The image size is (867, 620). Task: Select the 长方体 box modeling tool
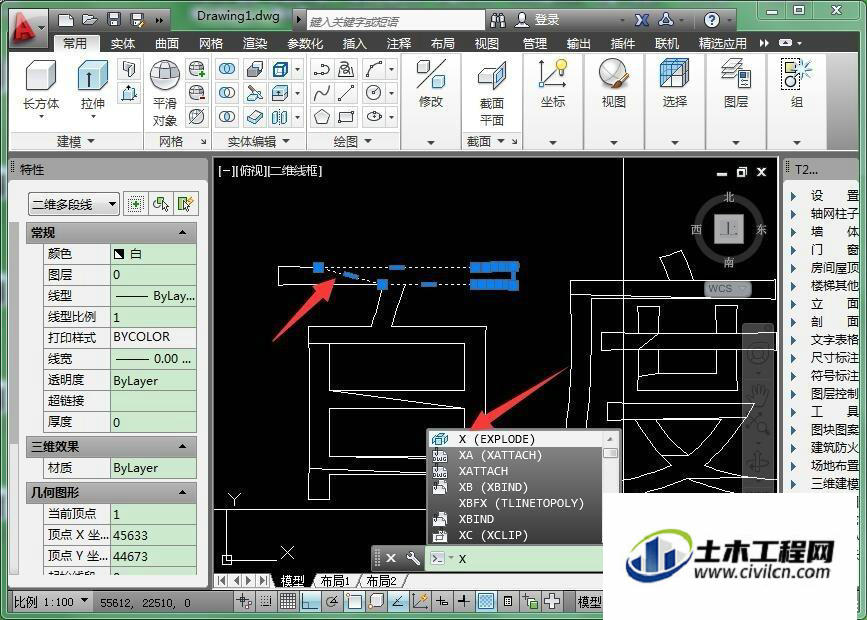(x=41, y=86)
